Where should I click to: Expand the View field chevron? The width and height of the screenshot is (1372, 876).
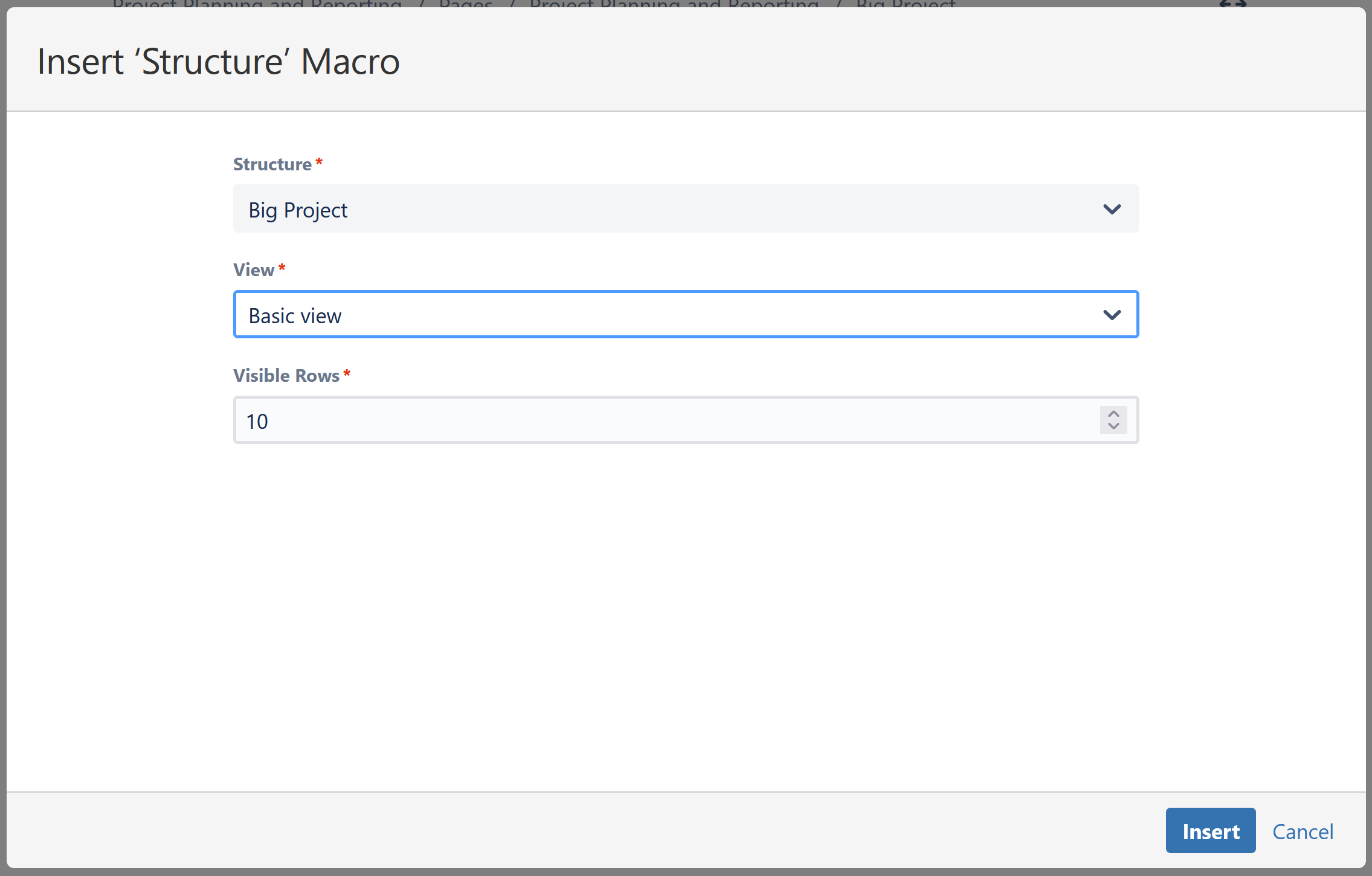(x=1112, y=314)
